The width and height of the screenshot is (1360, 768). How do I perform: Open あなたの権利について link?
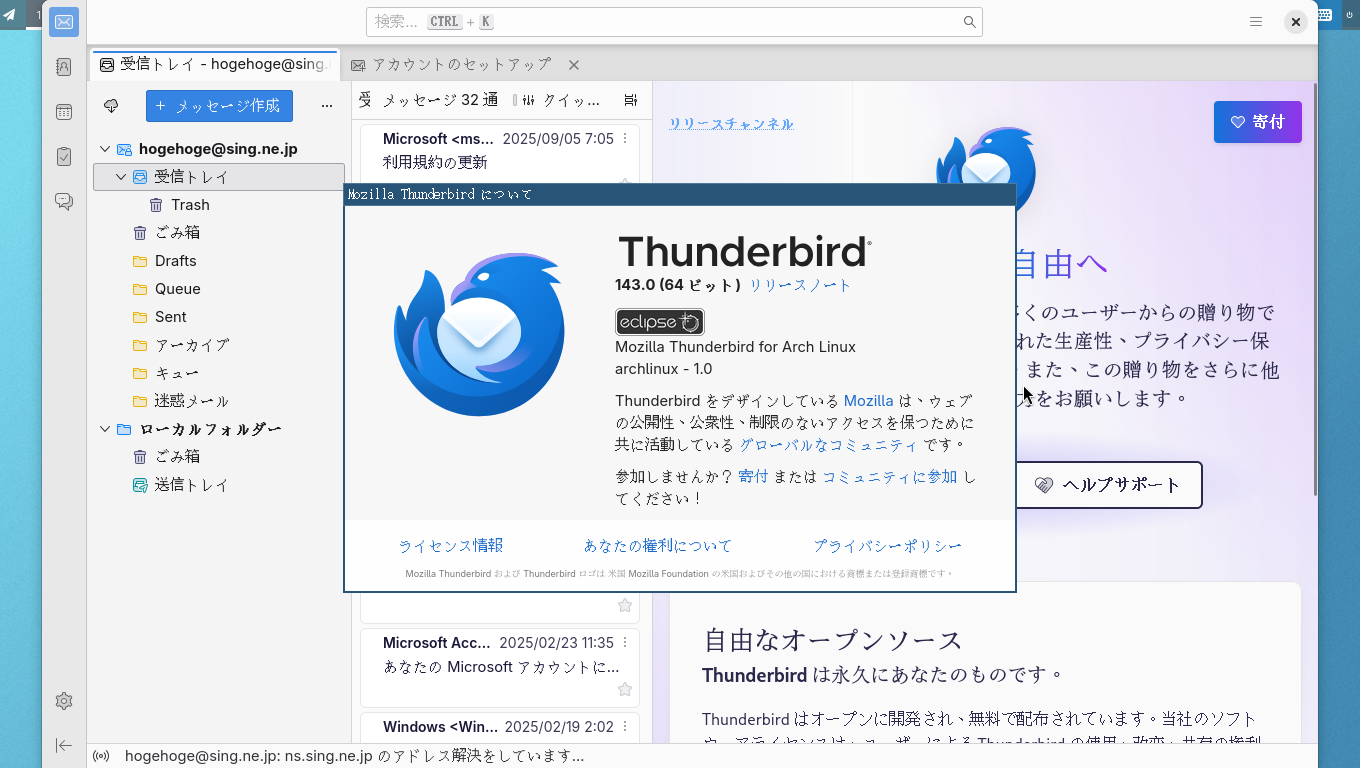pos(658,546)
